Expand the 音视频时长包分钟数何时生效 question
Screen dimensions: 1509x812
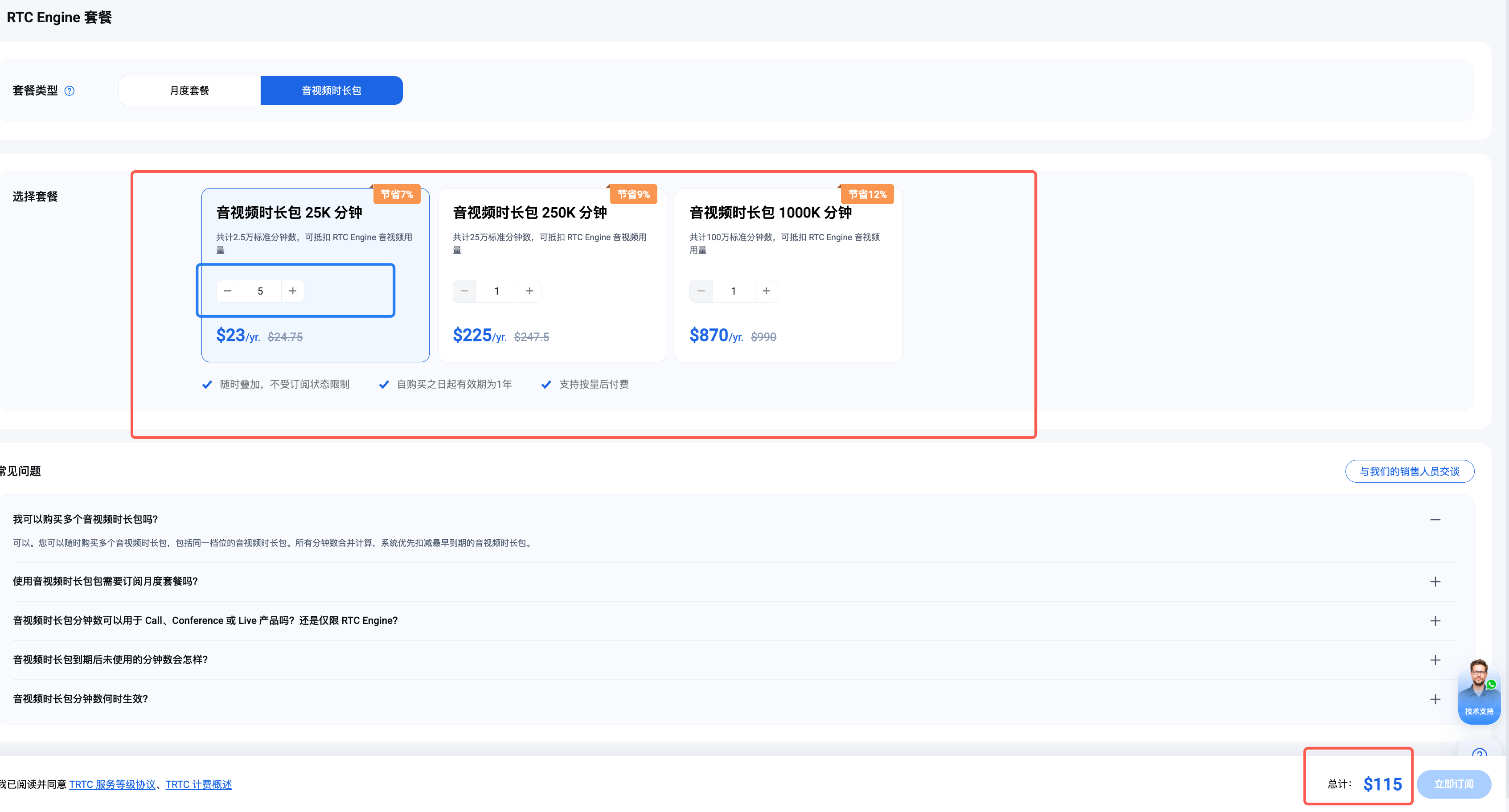(x=1435, y=700)
